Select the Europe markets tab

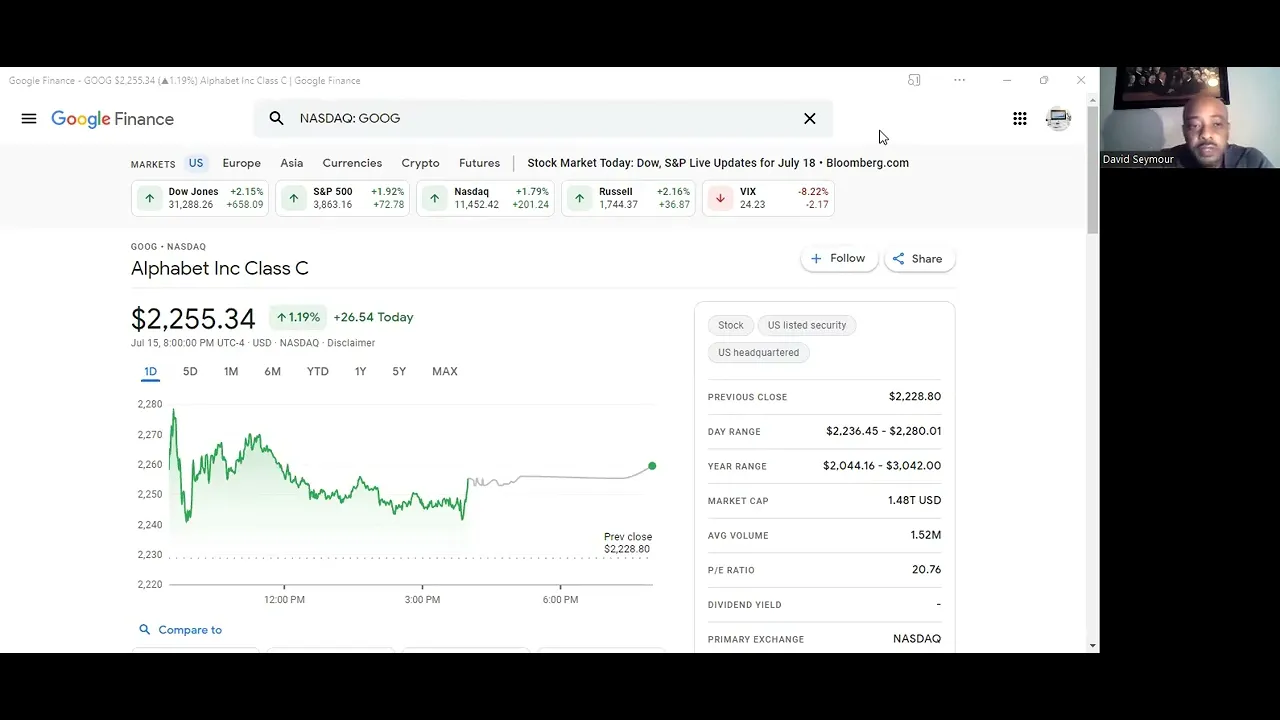click(x=241, y=163)
